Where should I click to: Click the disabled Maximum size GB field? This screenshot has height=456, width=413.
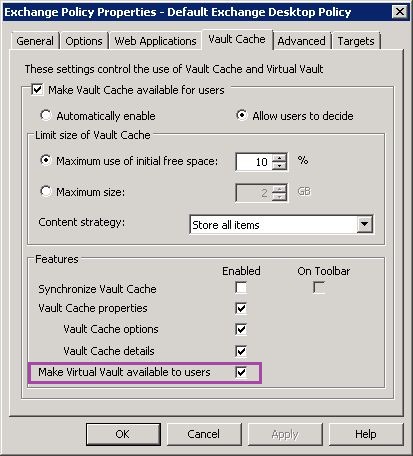pyautogui.click(x=254, y=193)
